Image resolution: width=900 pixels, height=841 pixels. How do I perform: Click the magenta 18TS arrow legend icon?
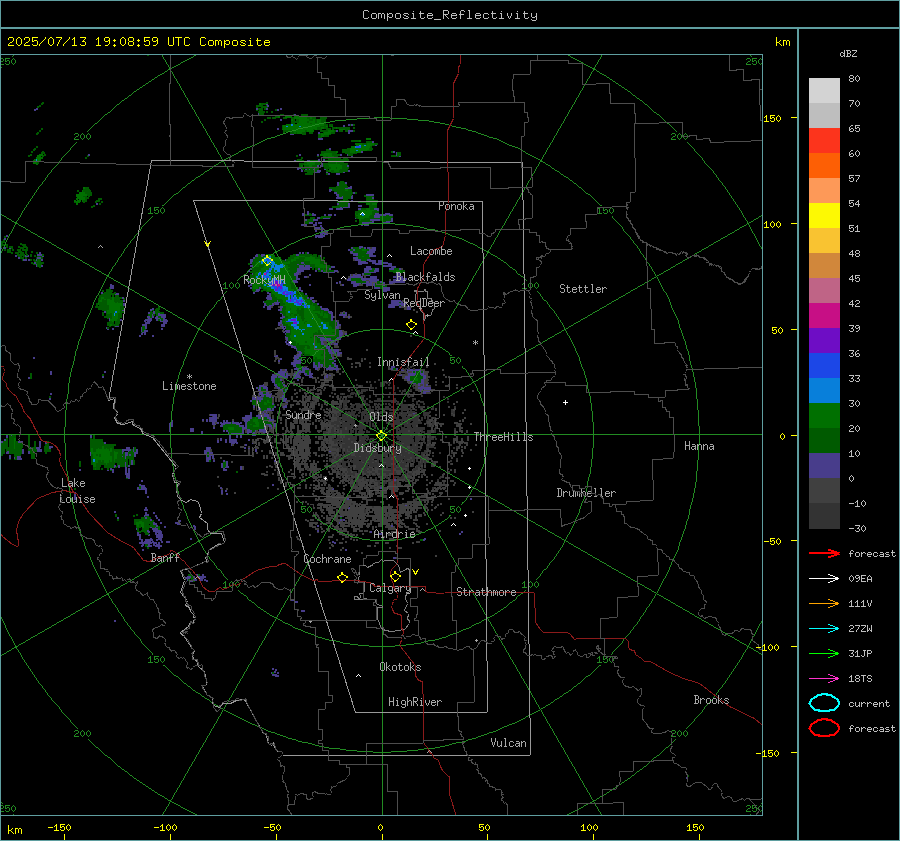[824, 679]
